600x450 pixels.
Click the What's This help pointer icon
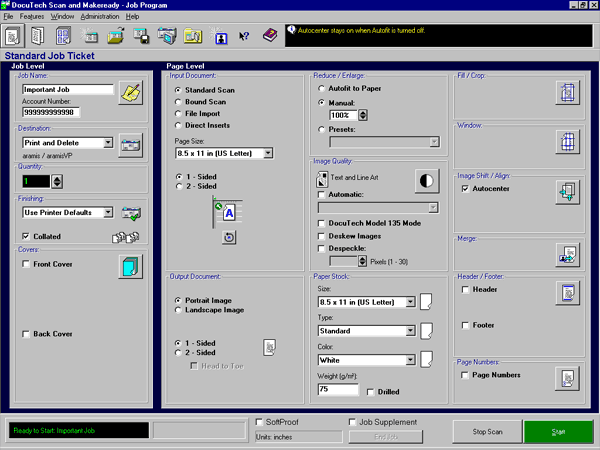pos(244,36)
